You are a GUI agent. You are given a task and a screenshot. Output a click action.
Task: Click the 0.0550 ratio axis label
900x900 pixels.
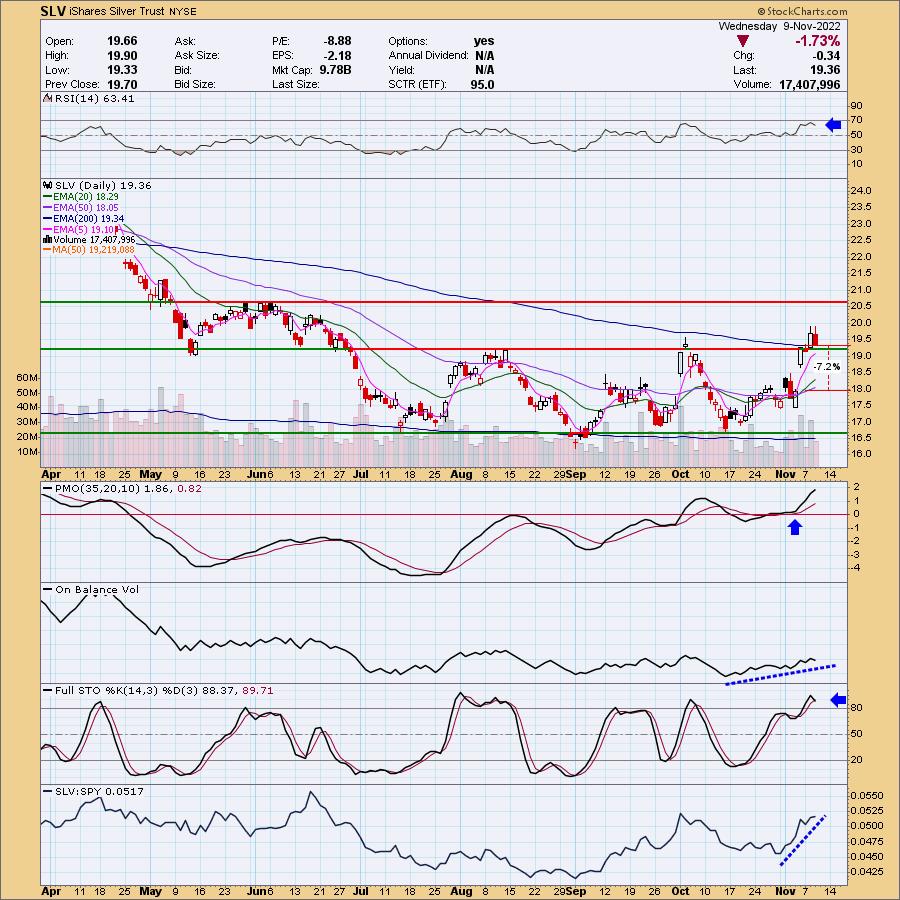[867, 796]
